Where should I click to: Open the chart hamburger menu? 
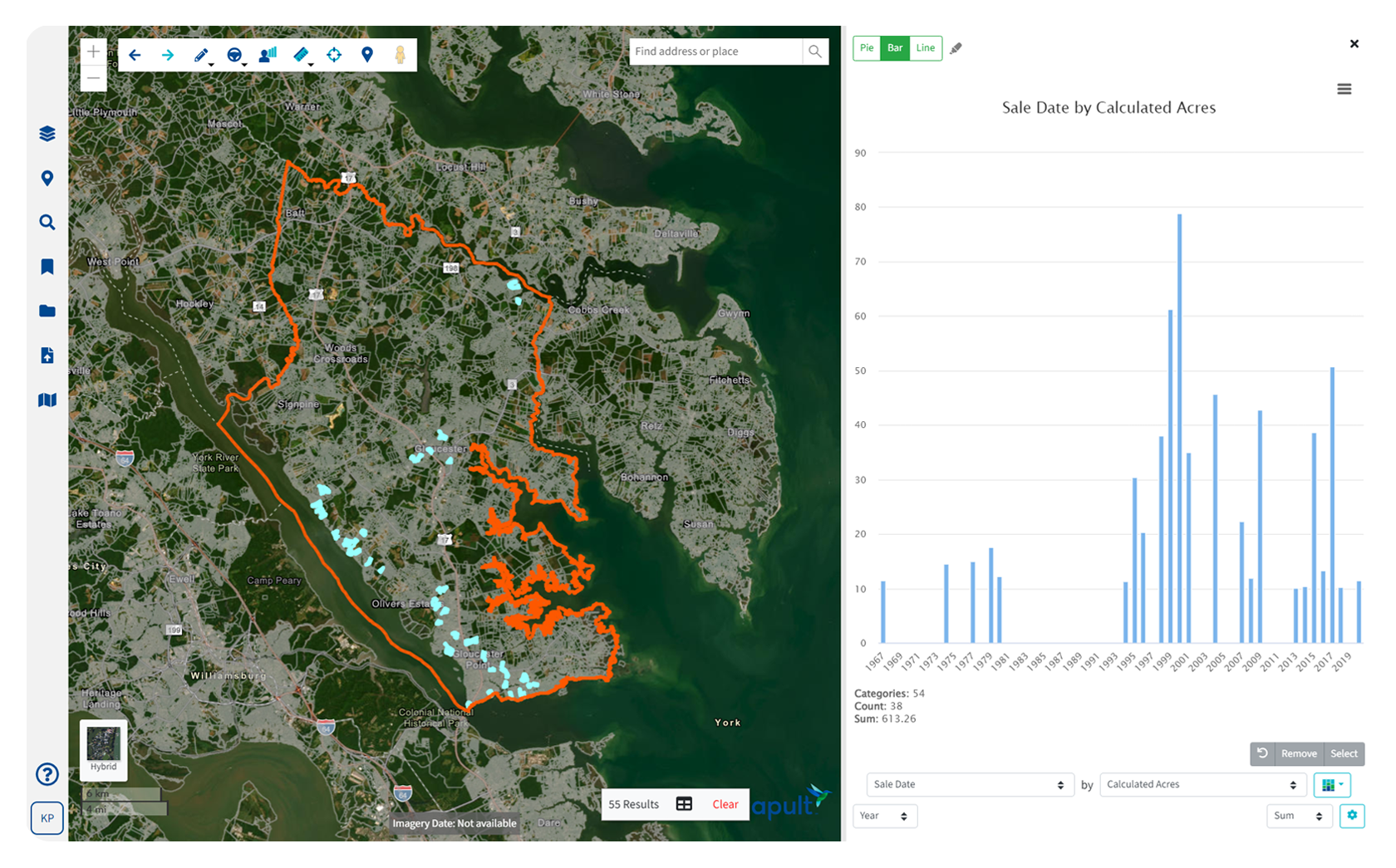click(1344, 90)
